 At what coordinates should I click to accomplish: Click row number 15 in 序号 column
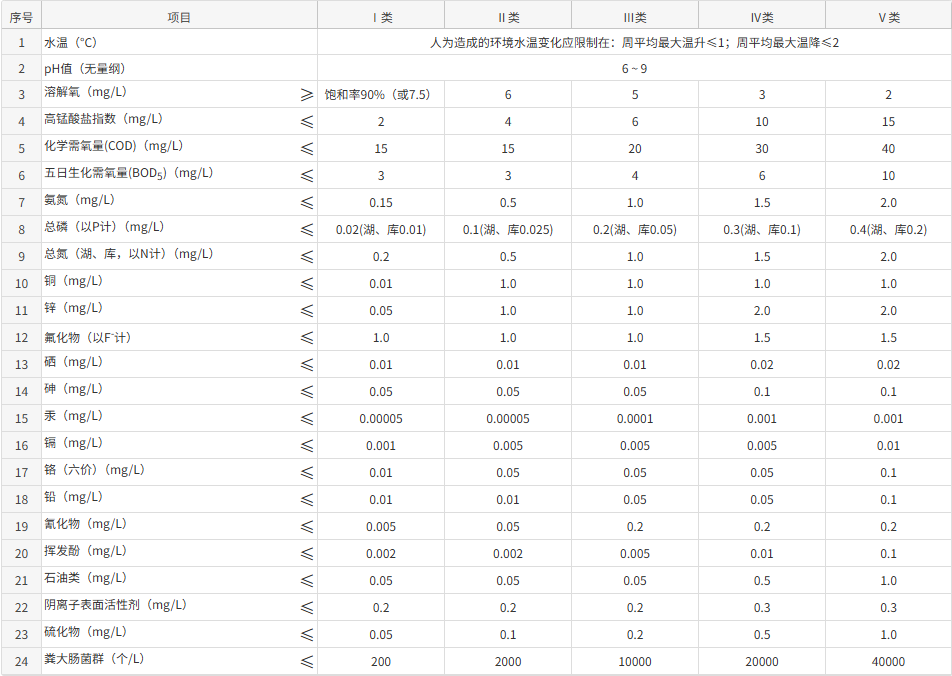pos(21,419)
